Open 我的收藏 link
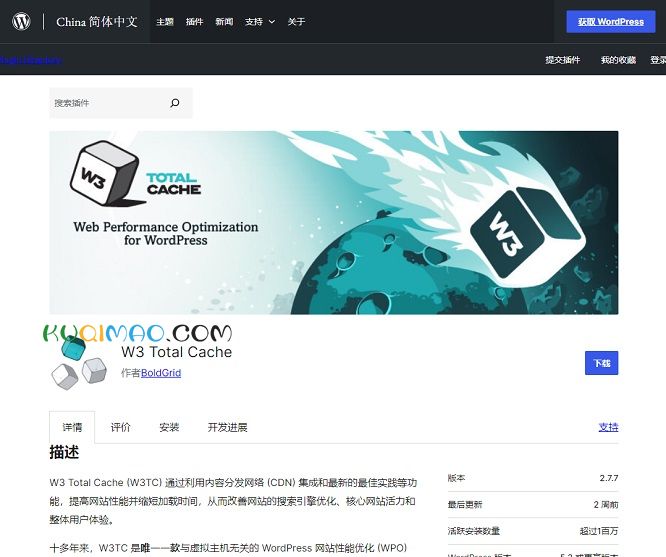Viewport: 666px width, 557px height. 618,60
